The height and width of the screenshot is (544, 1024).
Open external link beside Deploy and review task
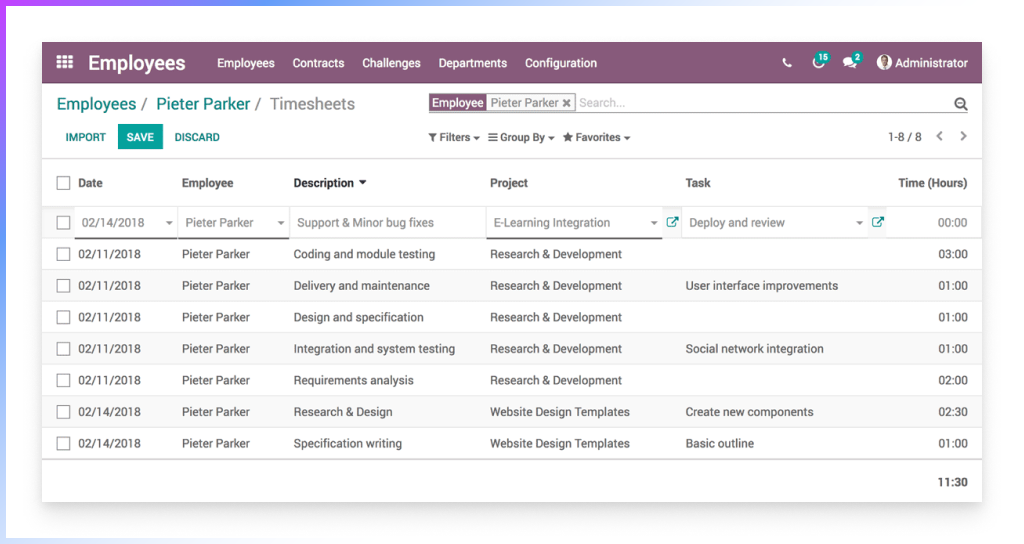[x=877, y=223]
